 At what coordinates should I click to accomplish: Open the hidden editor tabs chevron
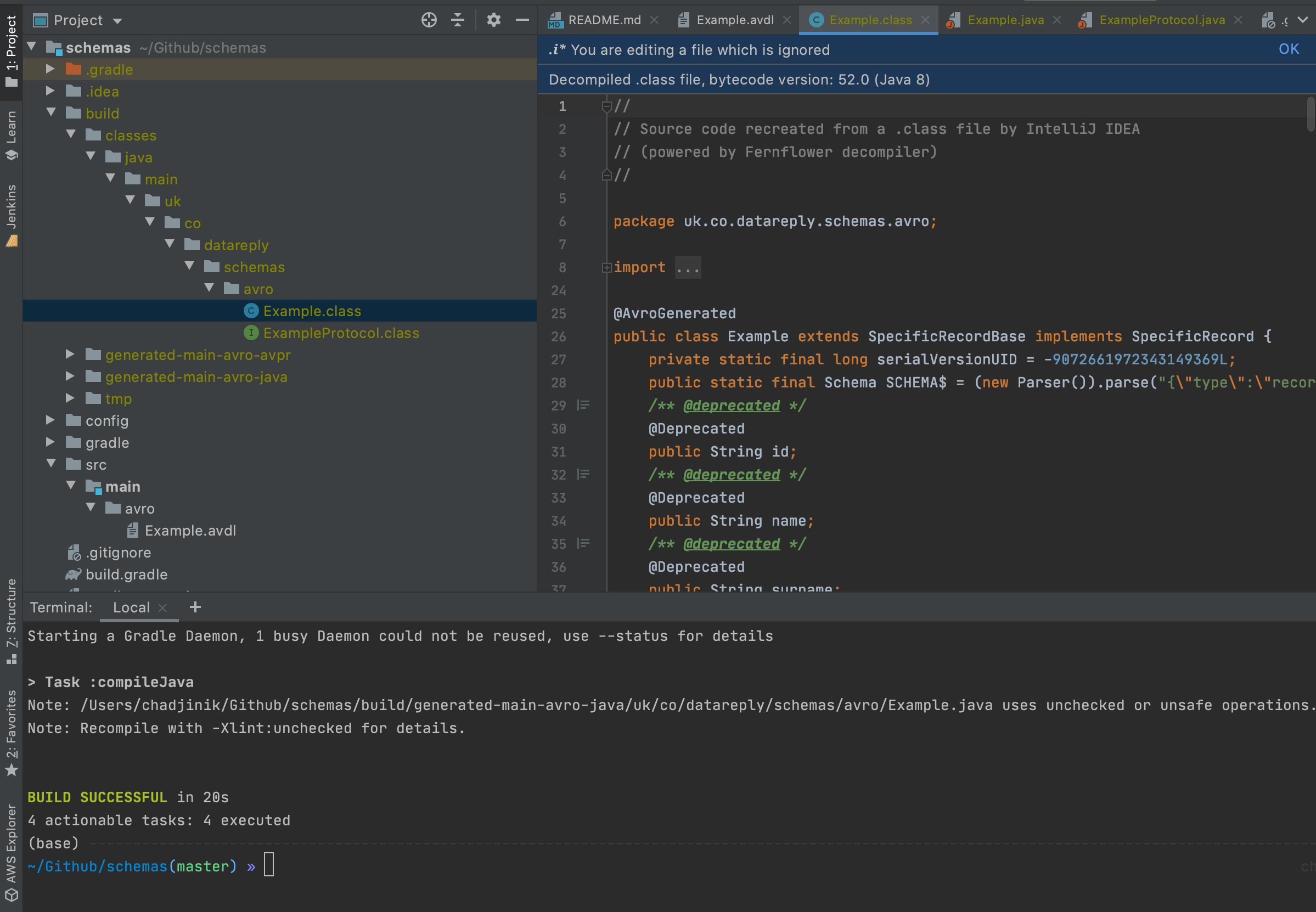coord(1303,19)
